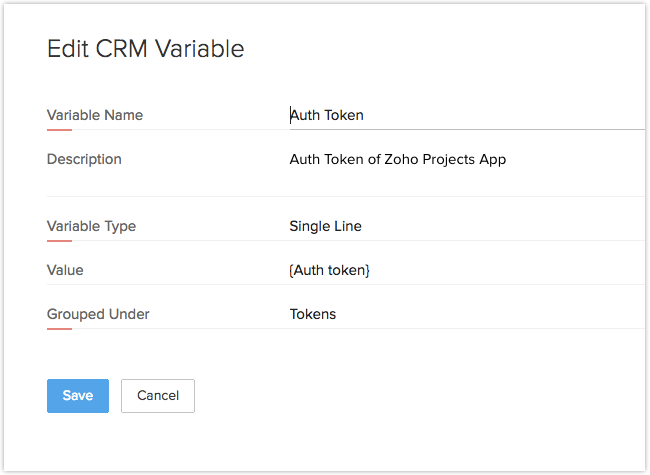Click the Grouped Under label
Screen dimensions: 650x475
click(98, 314)
